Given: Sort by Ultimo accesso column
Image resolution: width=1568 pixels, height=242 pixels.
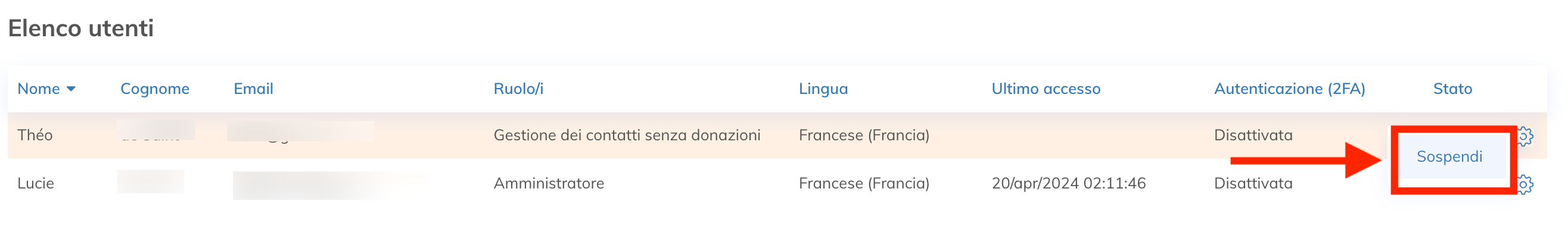Looking at the screenshot, I should pos(1046,89).
